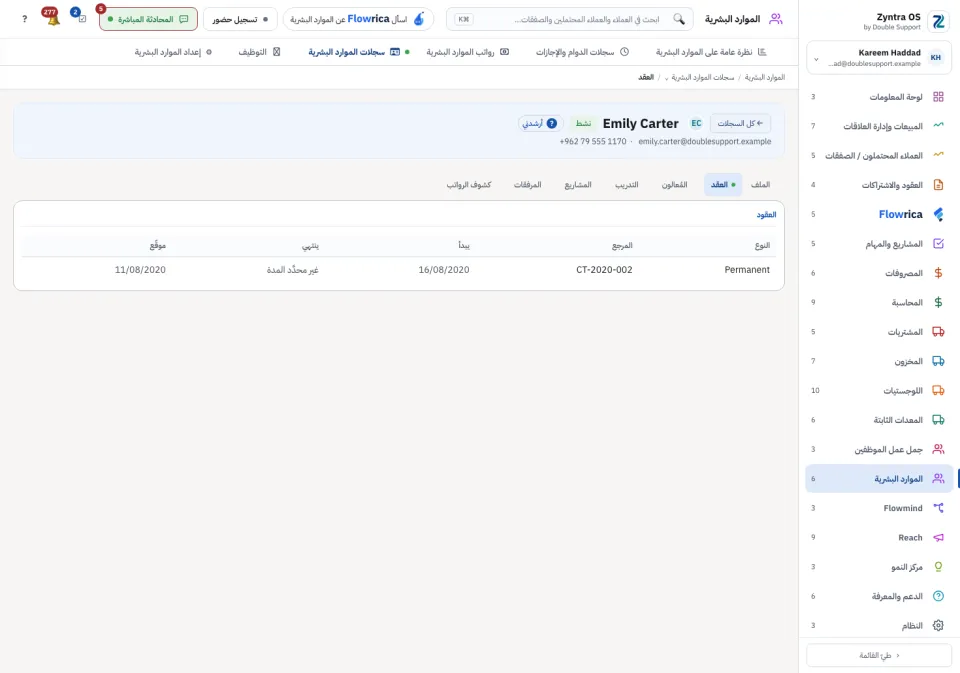This screenshot has width=960, height=673.
Task: Open the Flowmind workflow icon
Action: coord(938,508)
